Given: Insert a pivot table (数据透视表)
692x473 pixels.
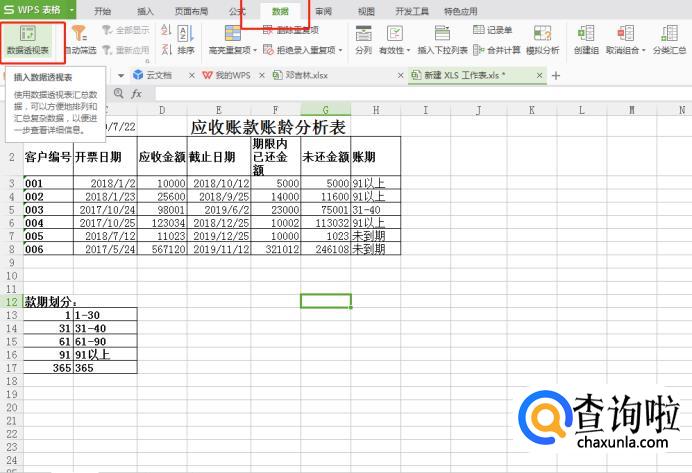Looking at the screenshot, I should (x=28, y=41).
